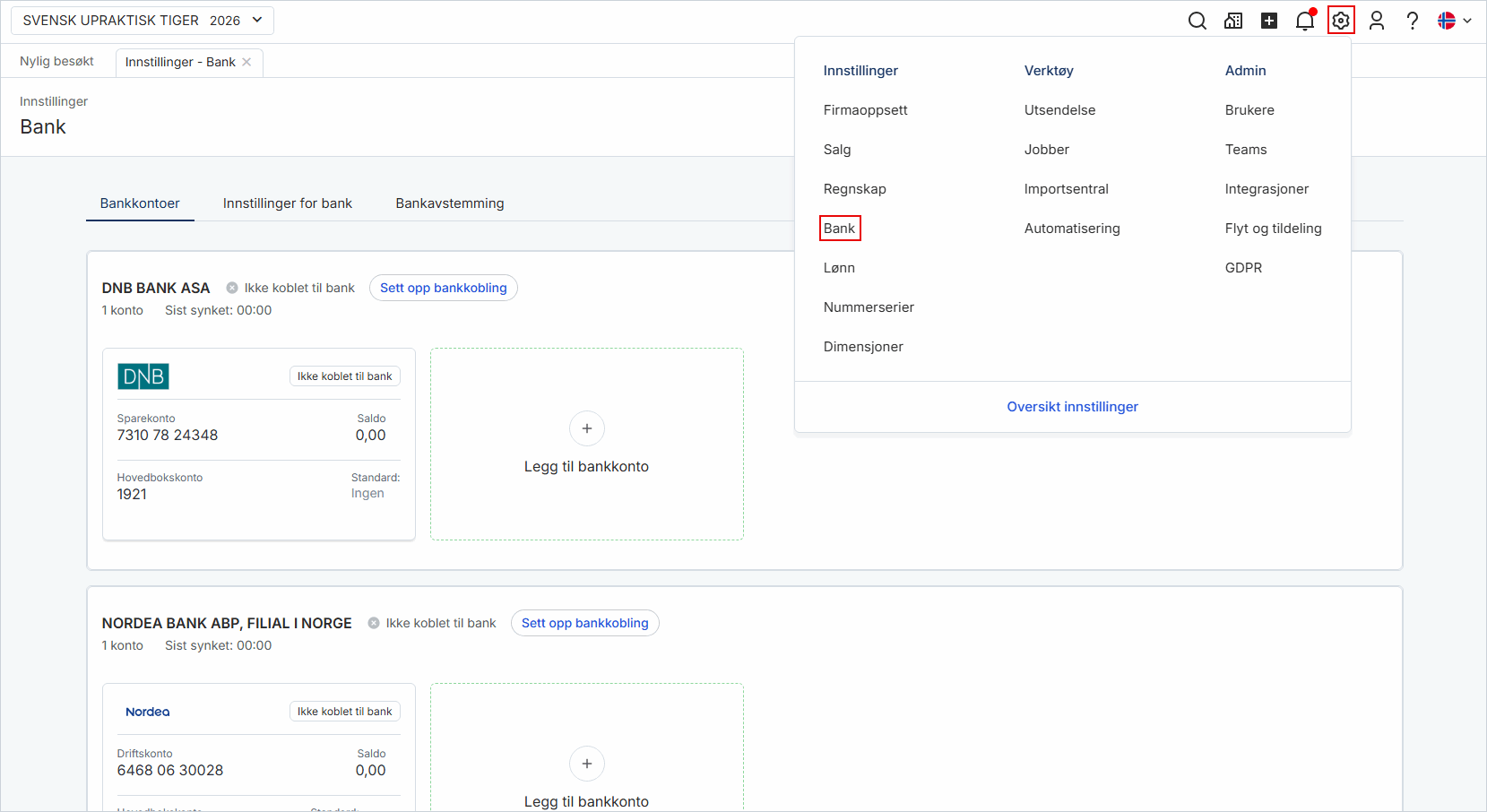Click the Ikke koblet til bank badge on the Nordea card
1487x812 pixels.
point(345,712)
